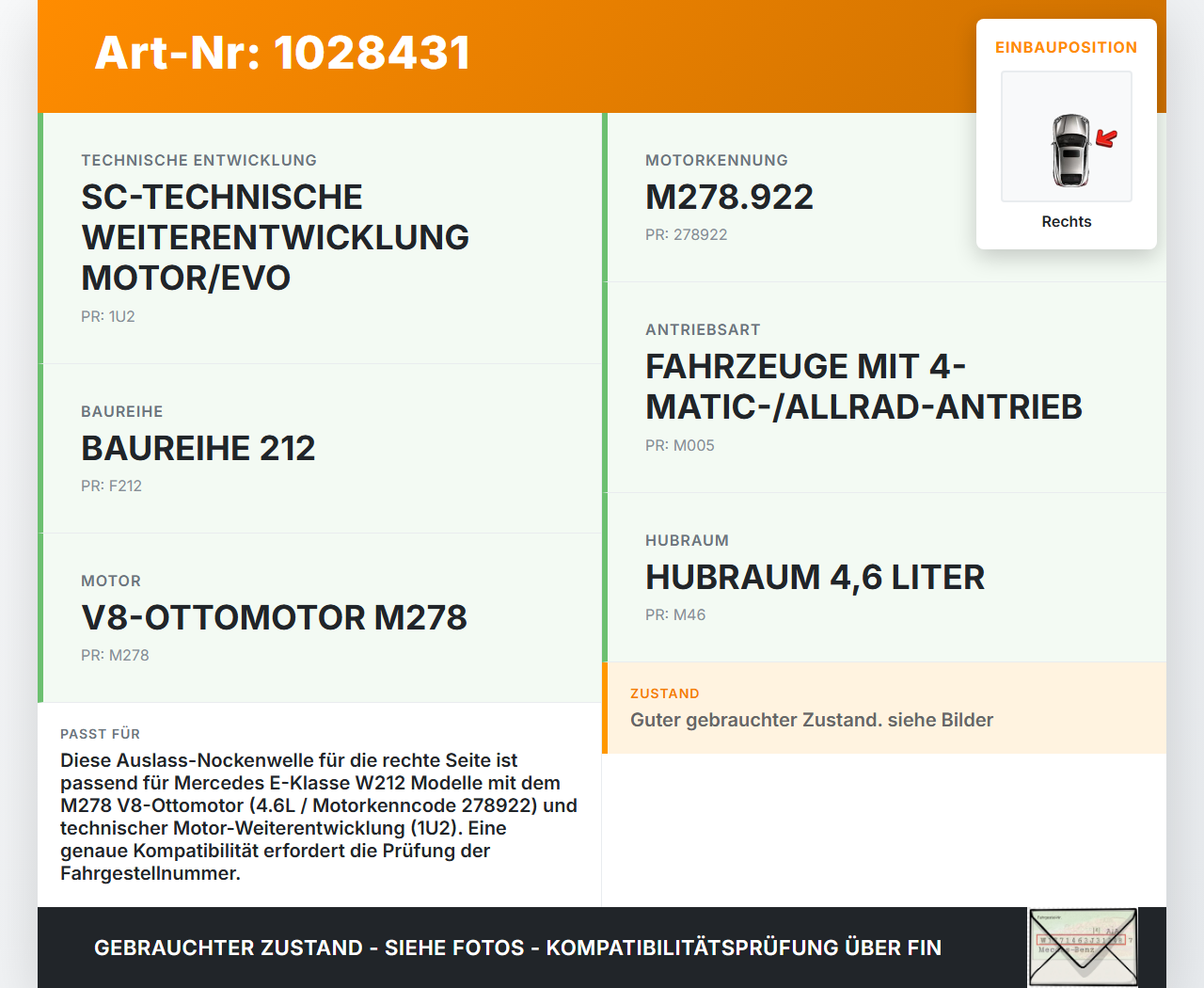Click Guter gebrauchter Zustand. siehe Bilder text
This screenshot has height=988, width=1204.
812,720
